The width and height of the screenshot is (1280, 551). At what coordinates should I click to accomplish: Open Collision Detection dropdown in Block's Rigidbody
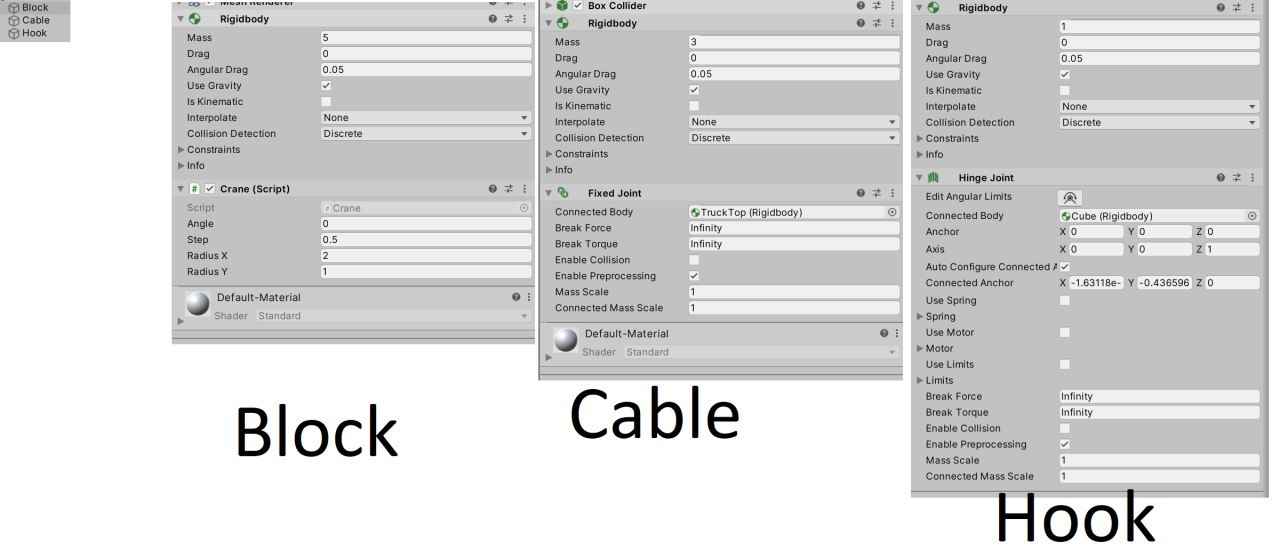coord(426,134)
